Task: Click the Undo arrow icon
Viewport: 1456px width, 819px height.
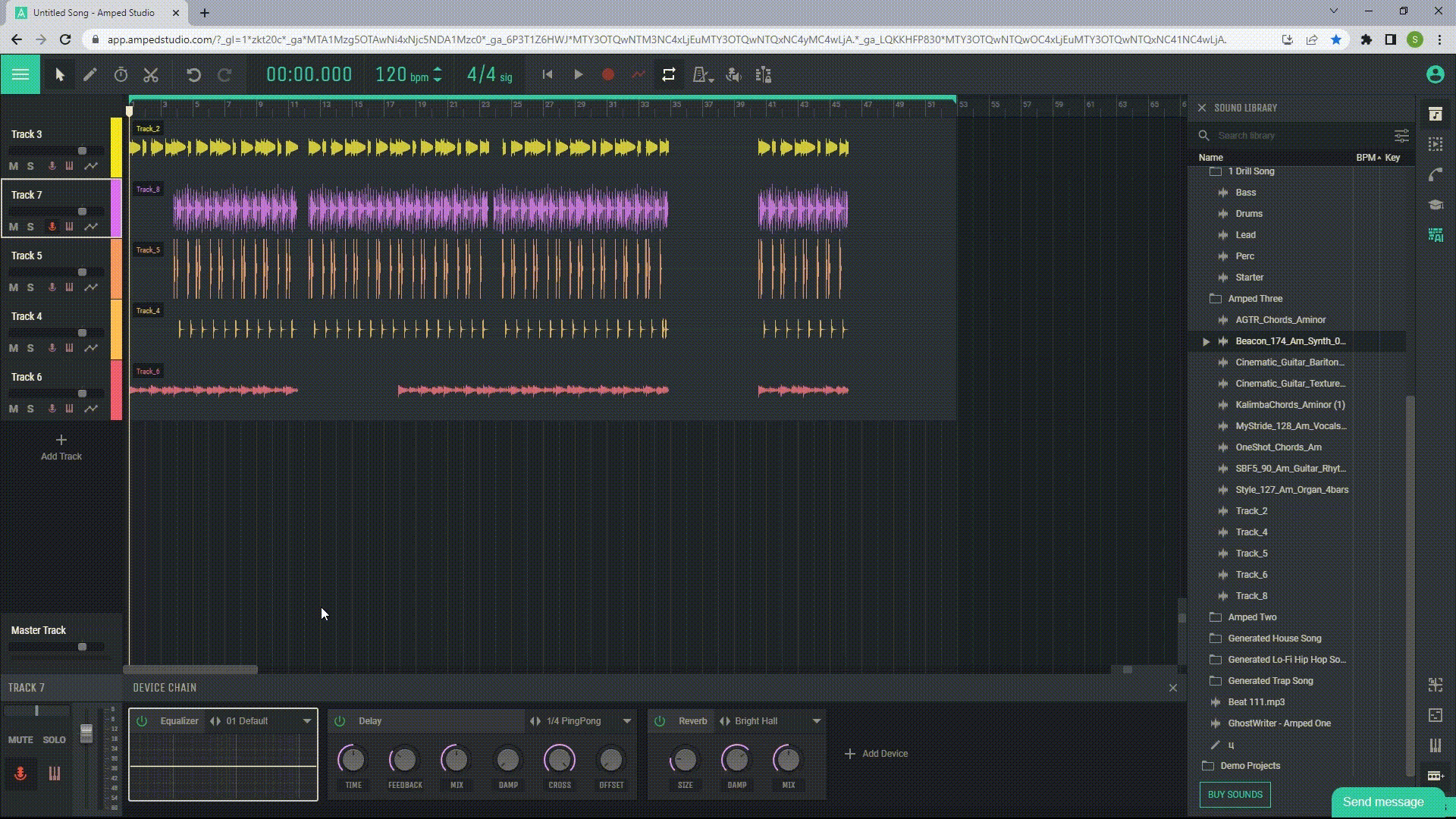Action: coord(195,74)
